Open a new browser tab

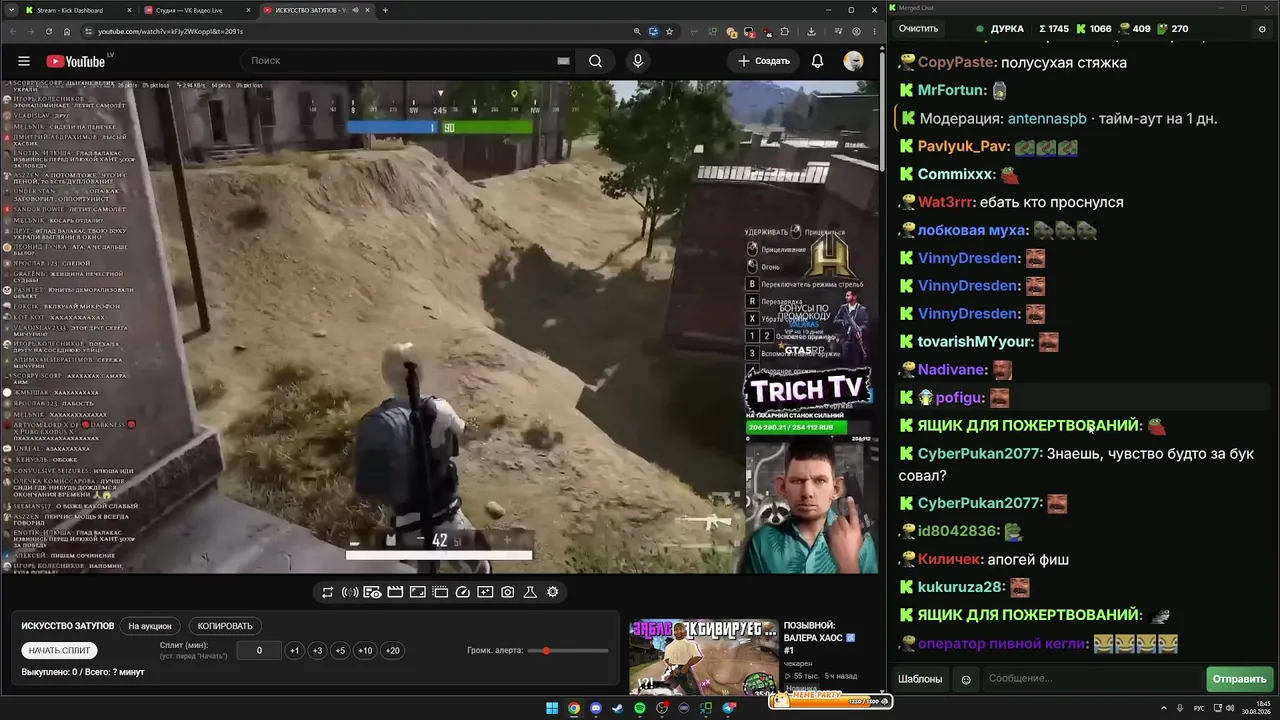(x=385, y=10)
